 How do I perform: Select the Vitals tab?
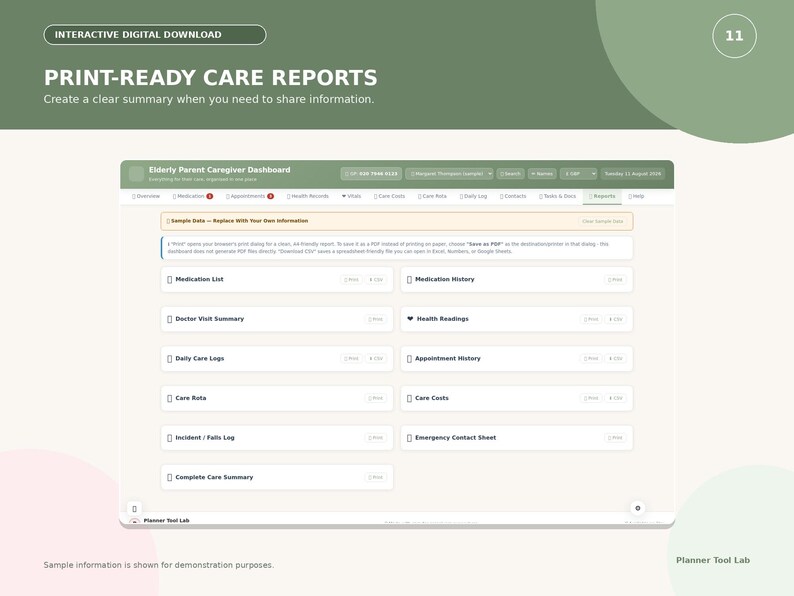pos(351,196)
